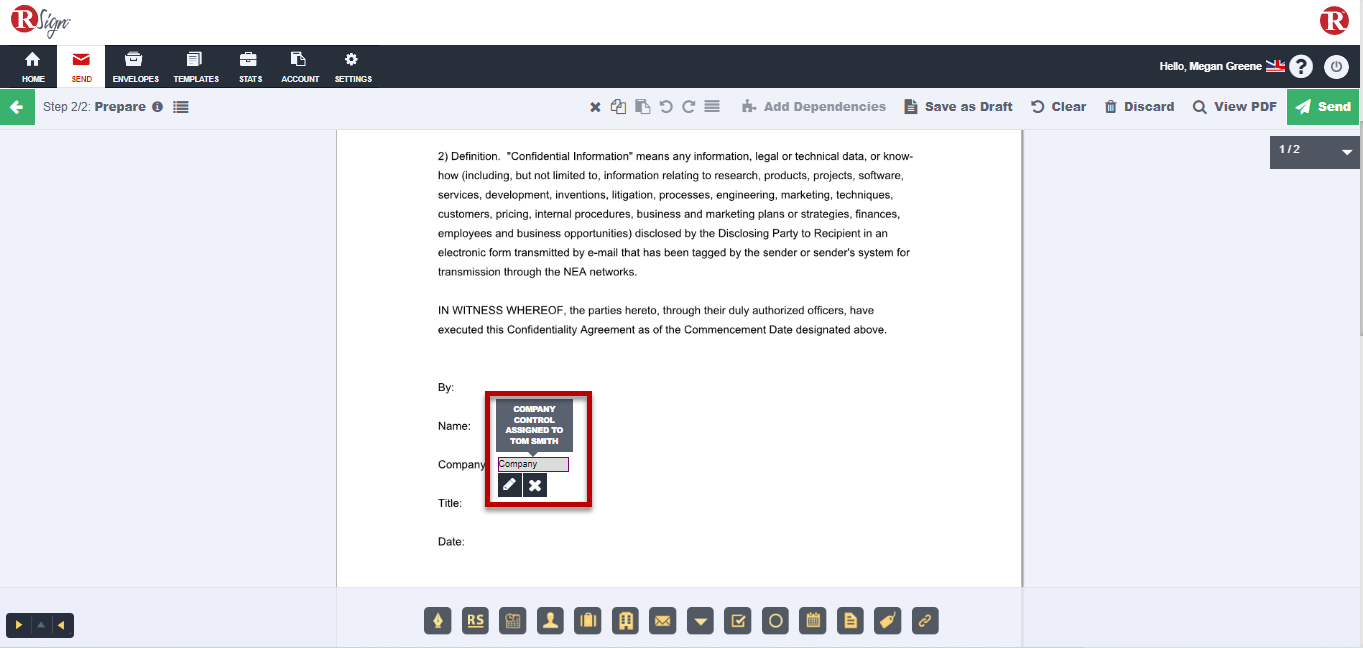Click the green Send button
Viewport: 1363px width, 648px height.
[x=1322, y=107]
